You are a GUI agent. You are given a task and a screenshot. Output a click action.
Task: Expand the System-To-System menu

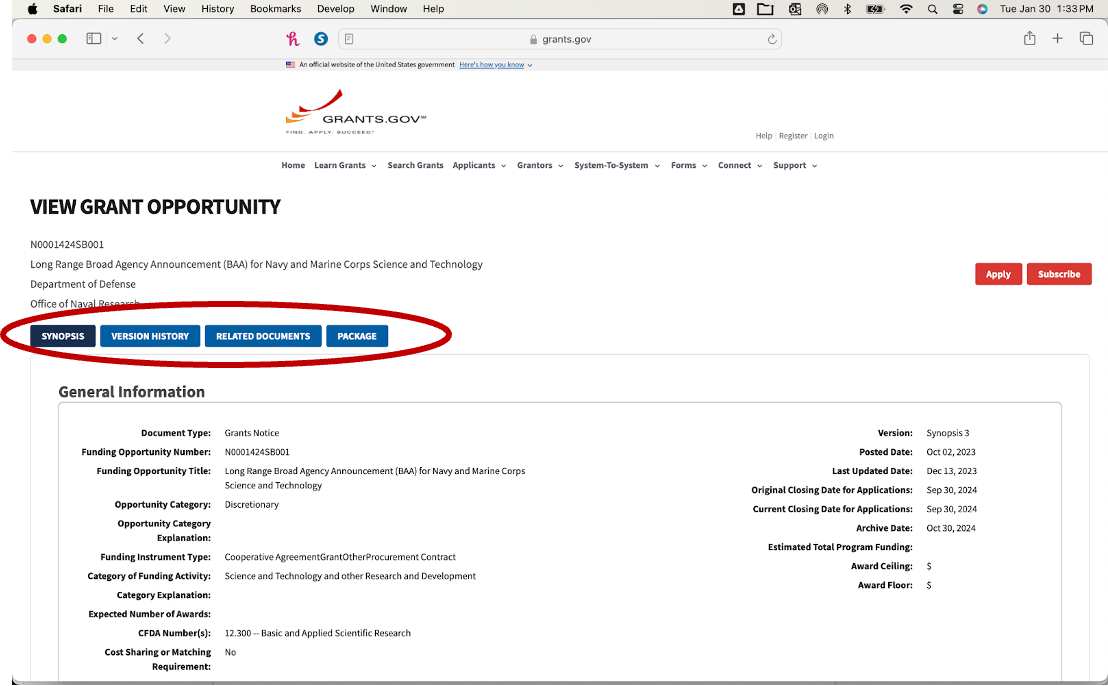pyautogui.click(x=617, y=165)
